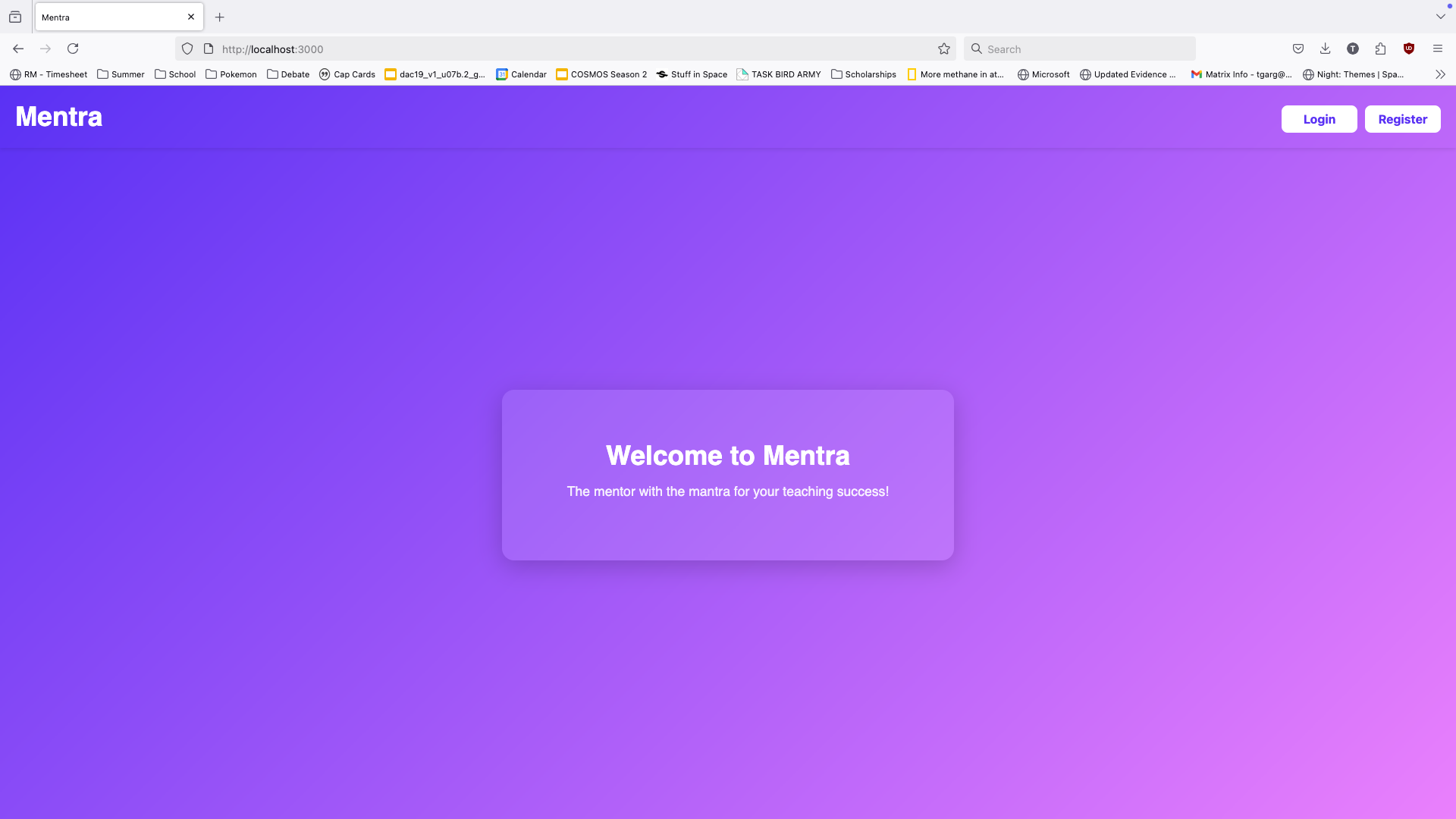1456x819 pixels.
Task: Open the Calendar bookmark
Action: point(521,74)
